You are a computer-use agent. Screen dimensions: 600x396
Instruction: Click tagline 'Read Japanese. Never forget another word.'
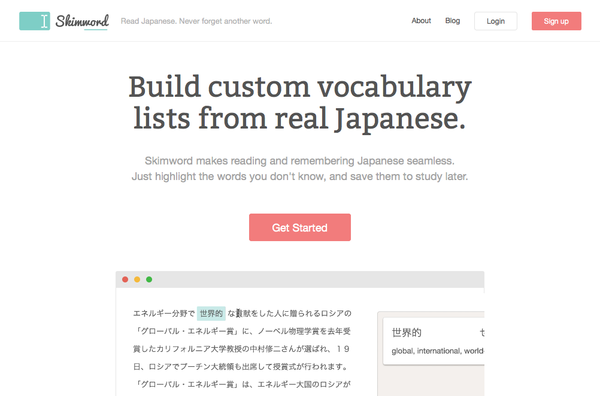click(196, 21)
